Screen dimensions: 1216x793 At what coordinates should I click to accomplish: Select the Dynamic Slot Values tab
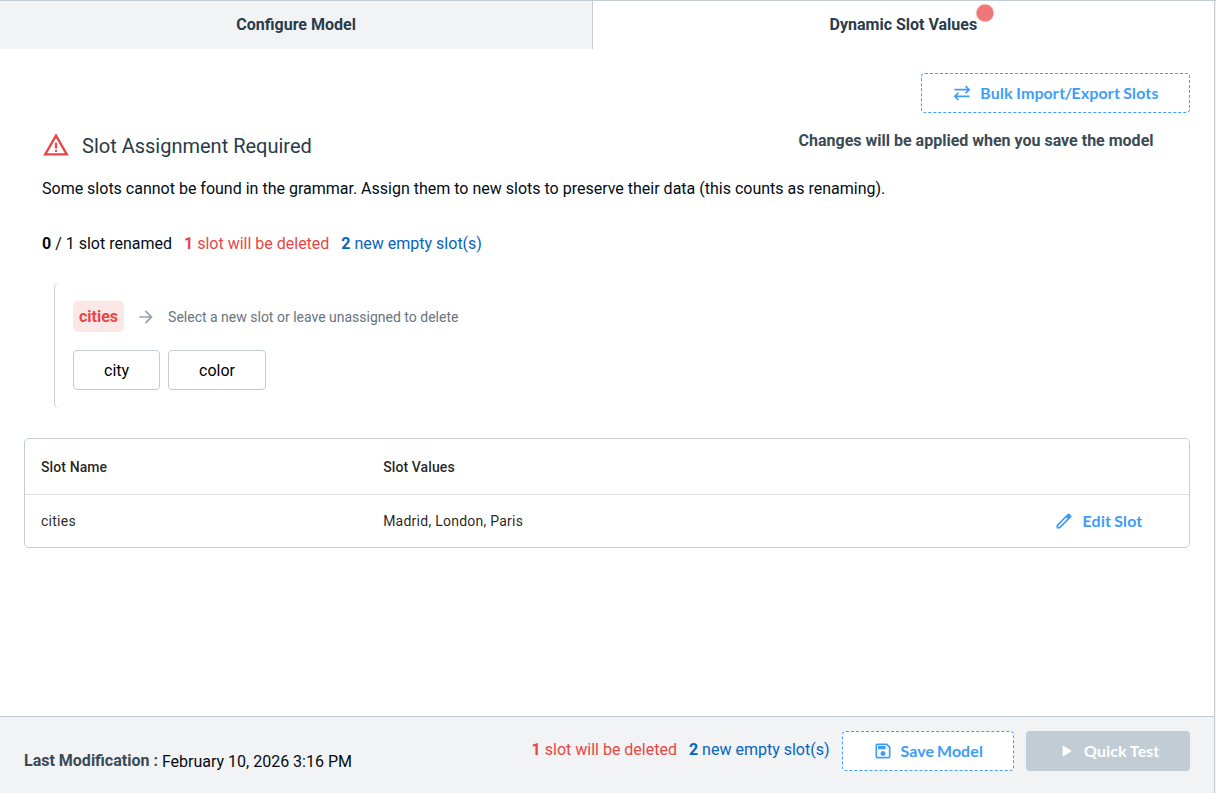click(x=903, y=24)
